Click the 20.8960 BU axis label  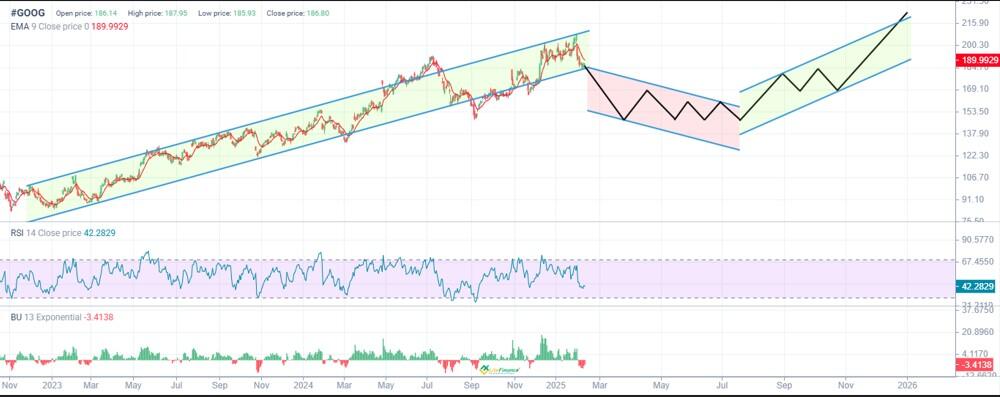pyautogui.click(x=977, y=332)
